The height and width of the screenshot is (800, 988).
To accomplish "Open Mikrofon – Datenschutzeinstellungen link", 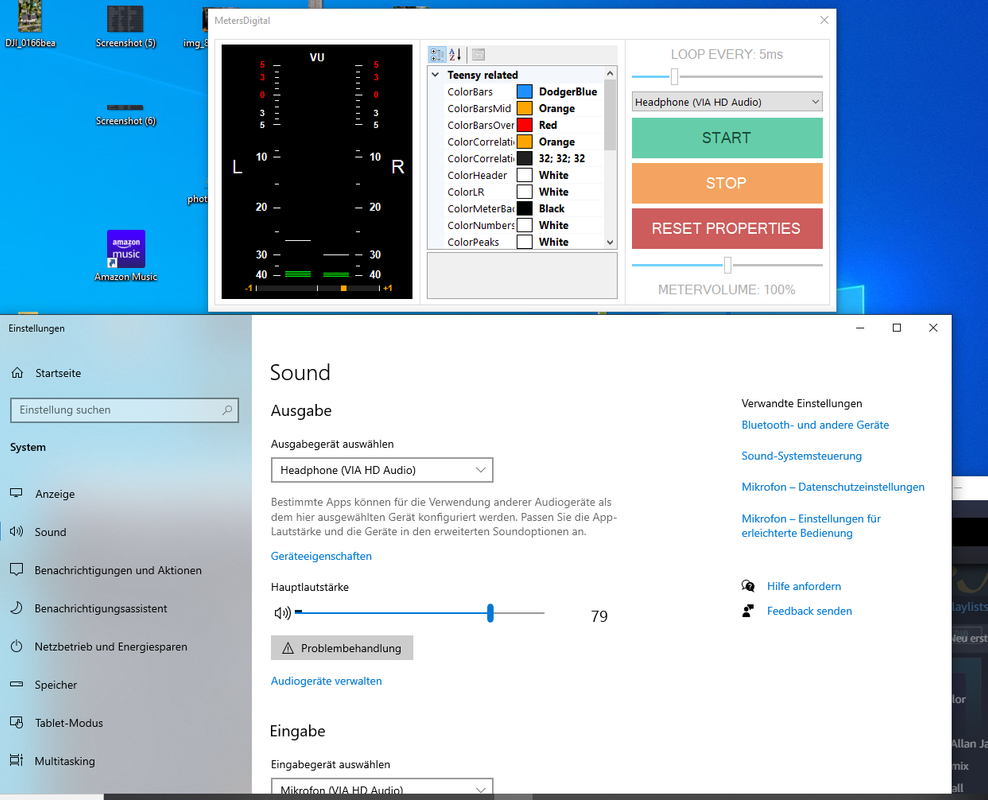I will pos(833,487).
